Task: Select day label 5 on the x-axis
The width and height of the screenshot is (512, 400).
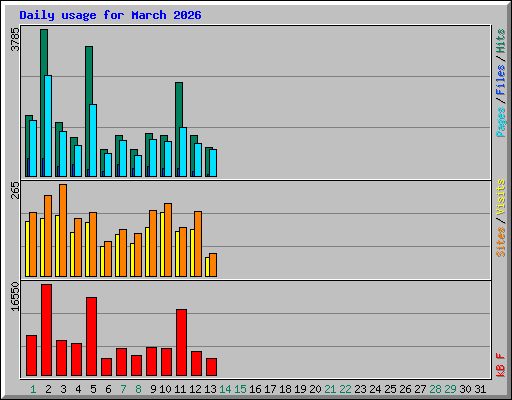Action: coord(93,389)
